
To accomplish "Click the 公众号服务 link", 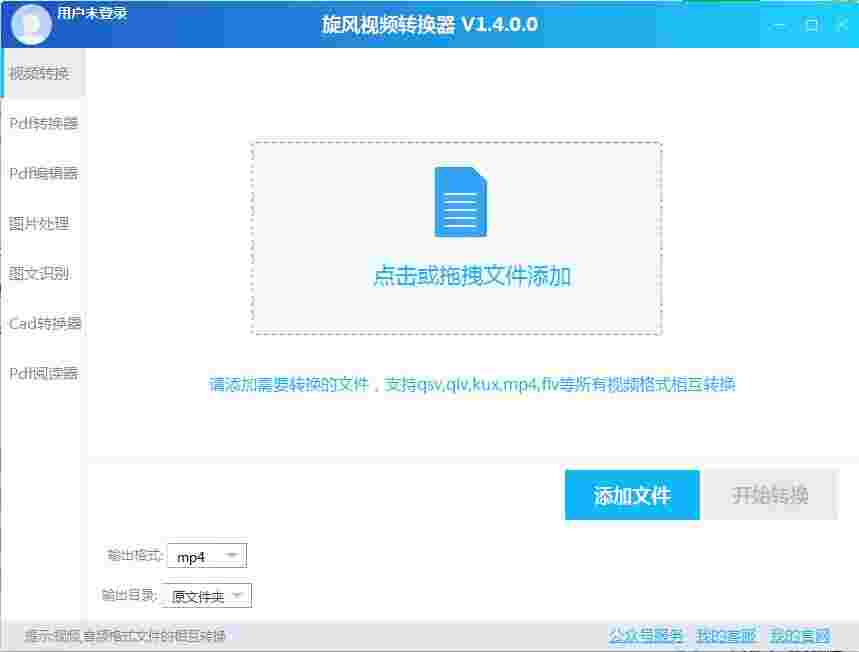I will pyautogui.click(x=647, y=635).
